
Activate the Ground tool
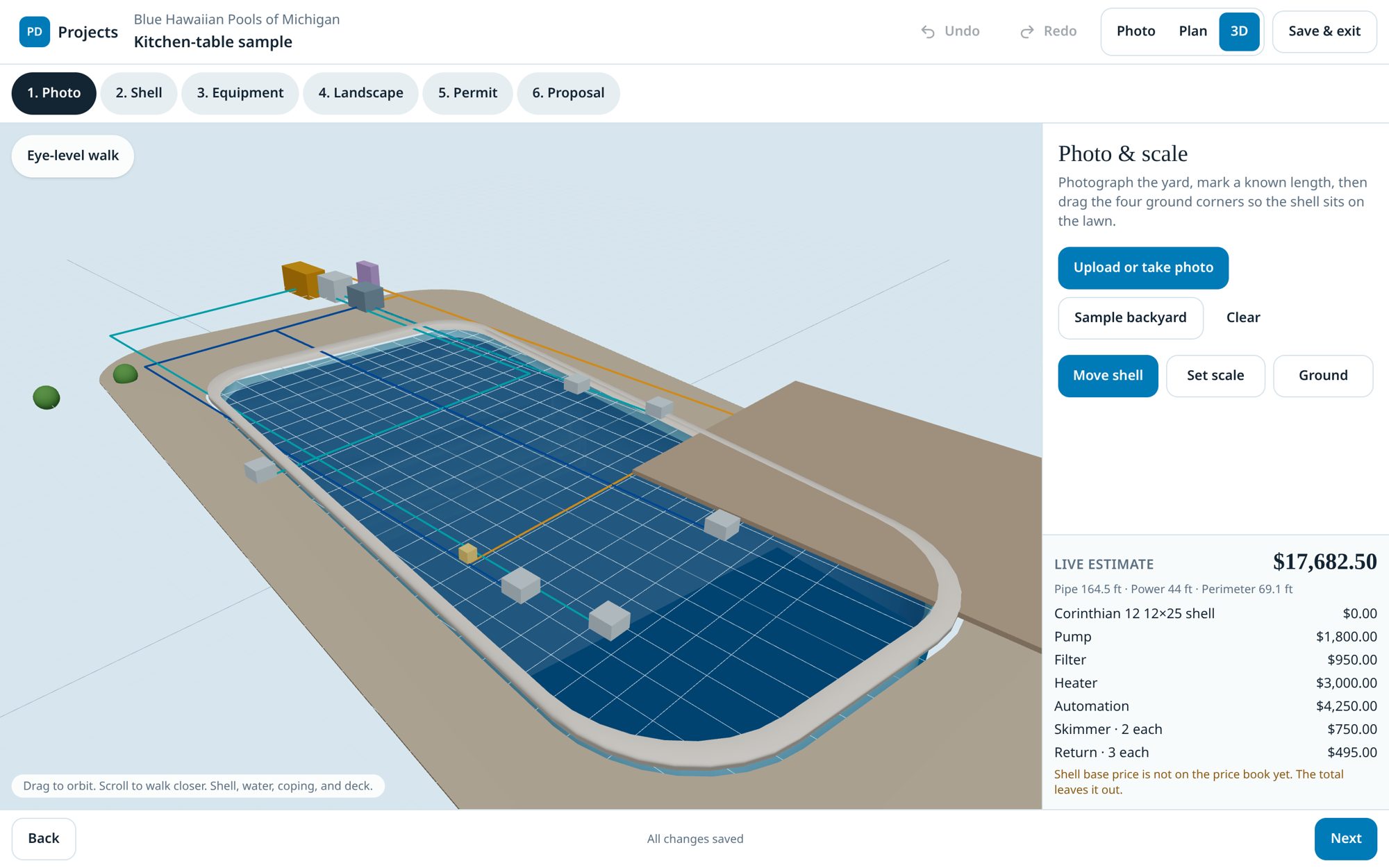[x=1323, y=376]
